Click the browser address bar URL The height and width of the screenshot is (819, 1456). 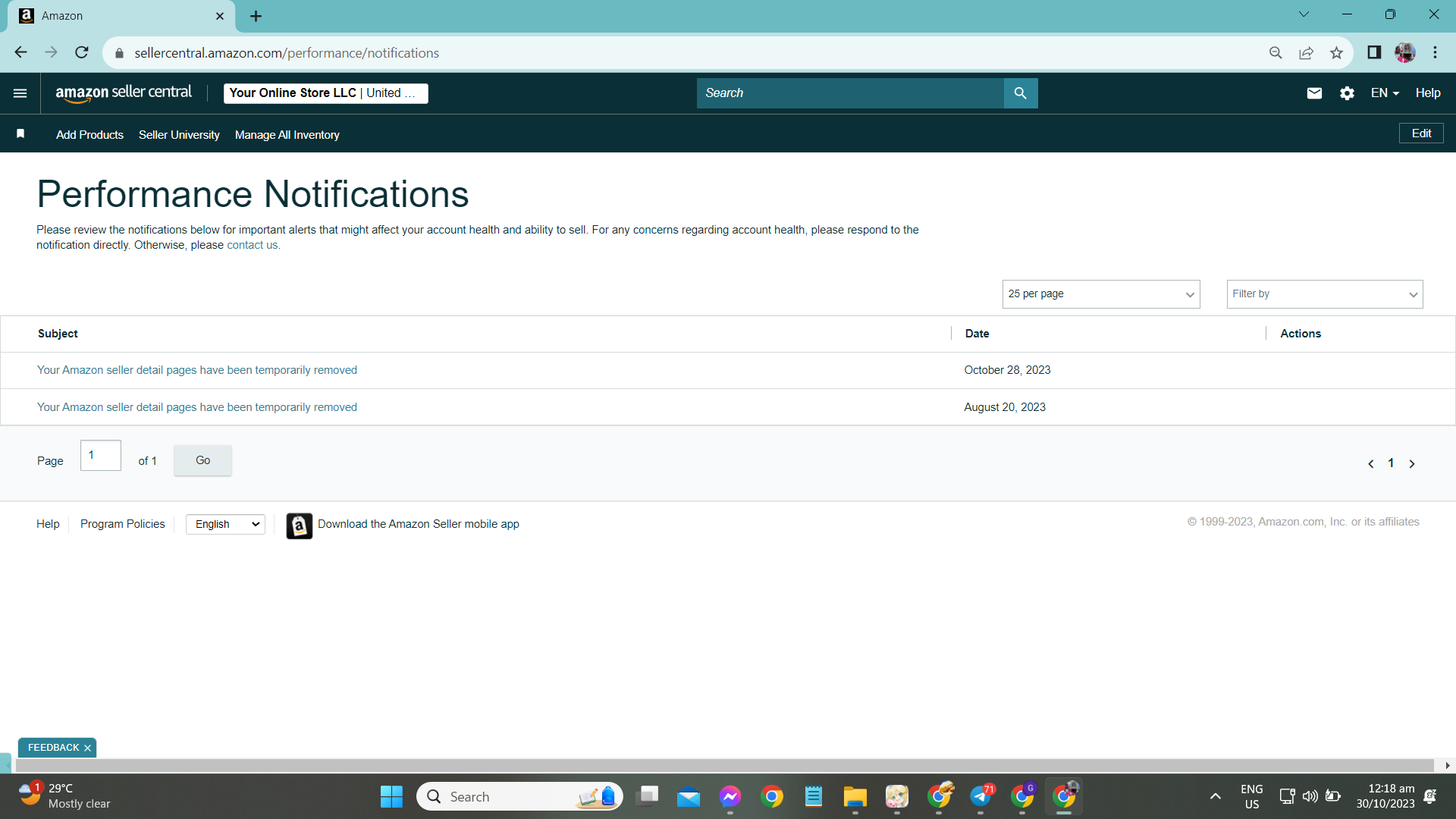click(x=287, y=53)
